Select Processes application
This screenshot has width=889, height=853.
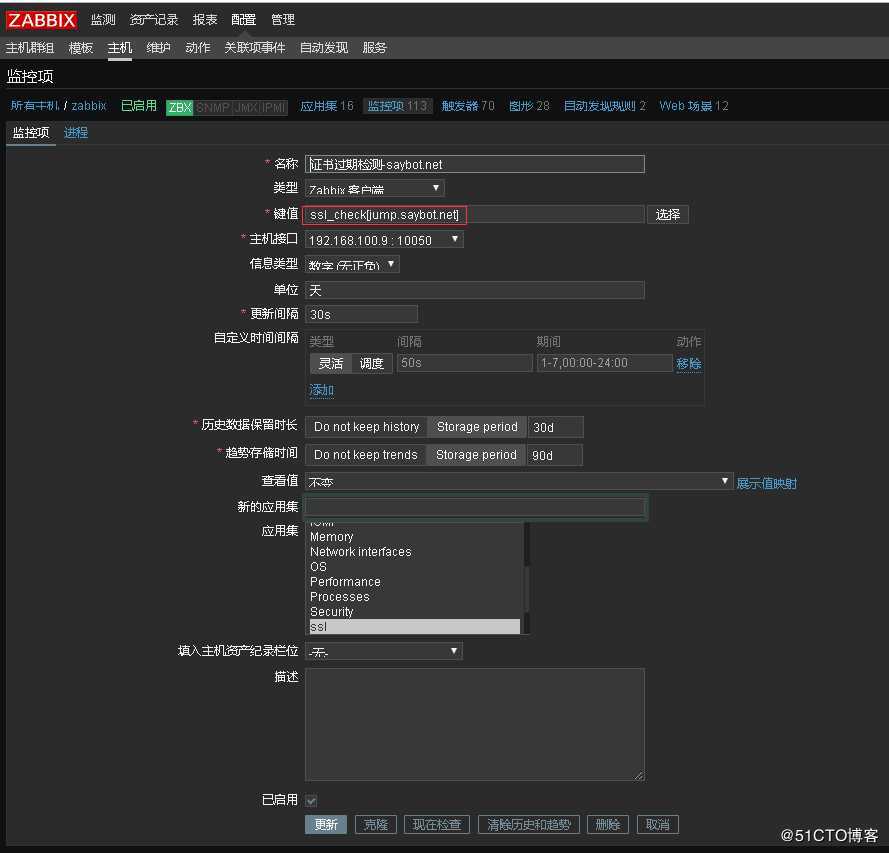pos(414,597)
